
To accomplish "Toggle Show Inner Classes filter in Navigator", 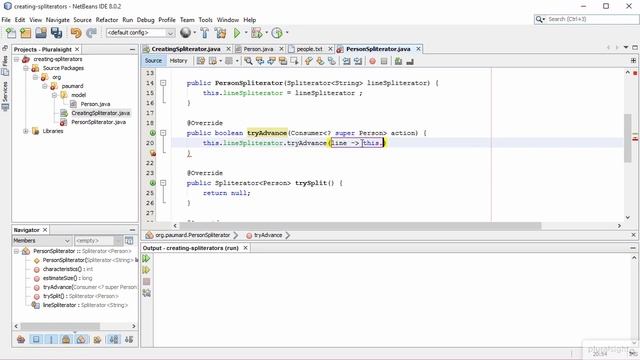I will 81,339.
